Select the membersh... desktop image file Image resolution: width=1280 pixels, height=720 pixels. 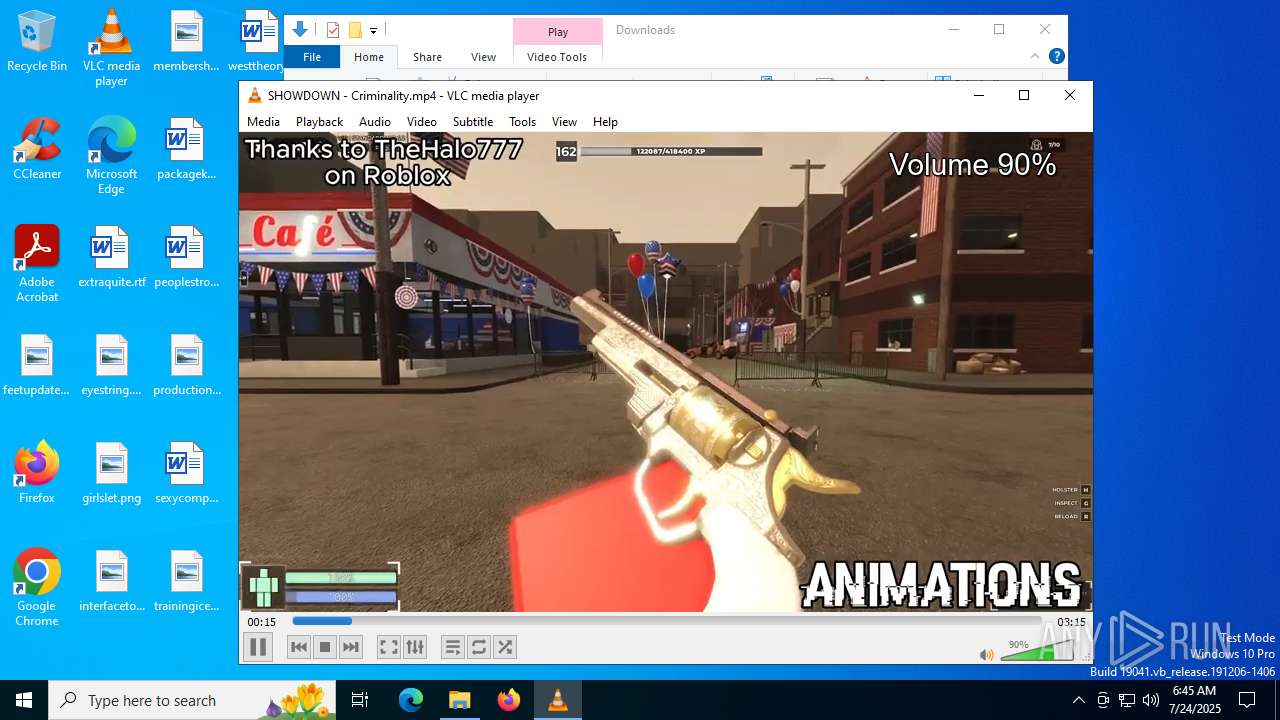(186, 41)
